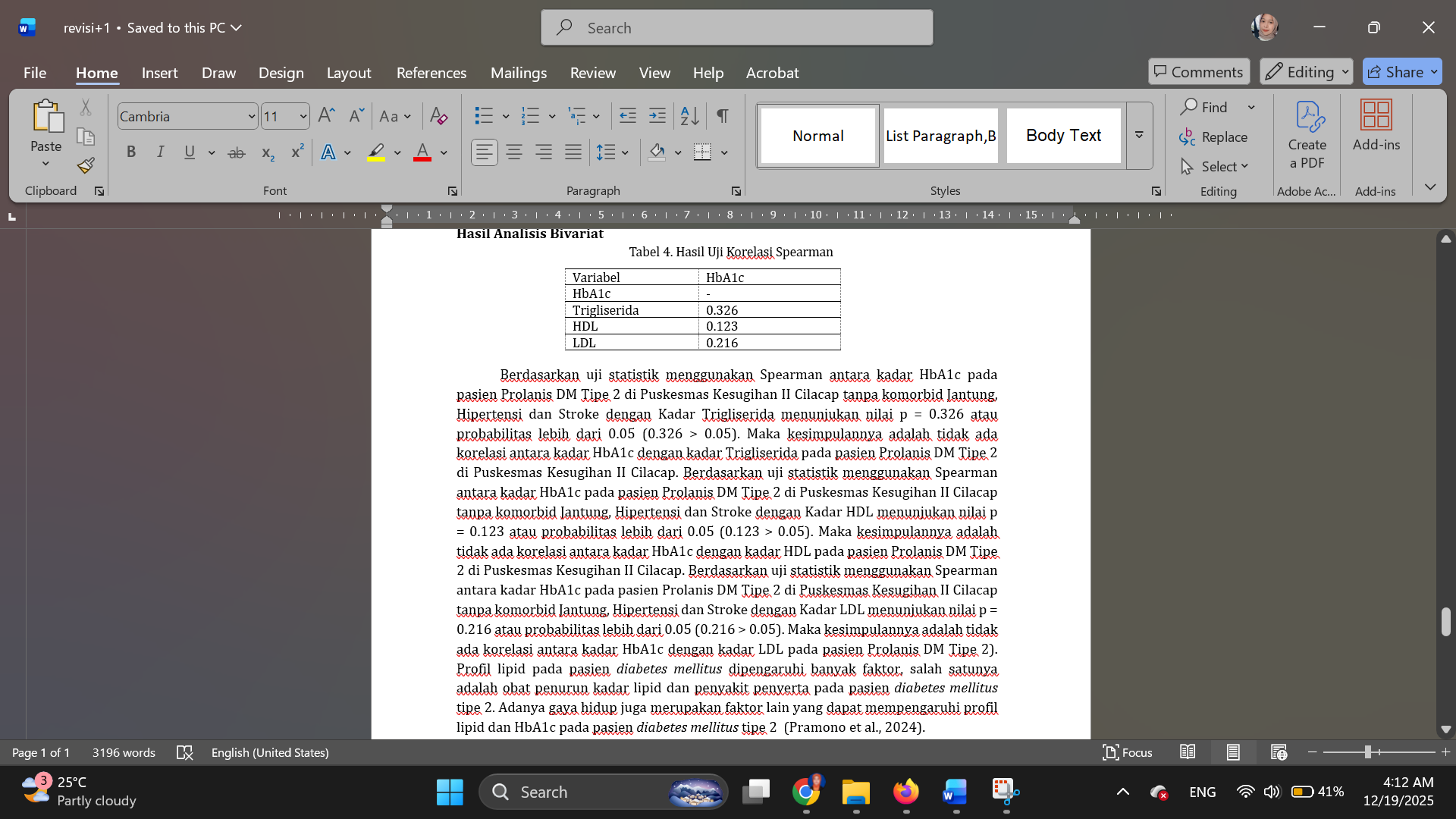Switch to the Layout tab
Screen dimensions: 1456x819
click(x=348, y=73)
